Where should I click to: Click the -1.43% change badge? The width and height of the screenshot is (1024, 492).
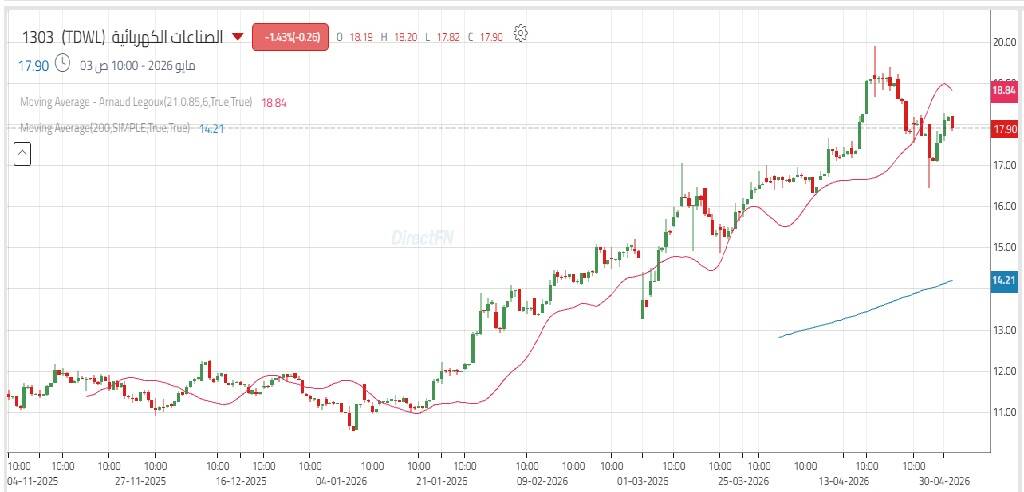[291, 37]
